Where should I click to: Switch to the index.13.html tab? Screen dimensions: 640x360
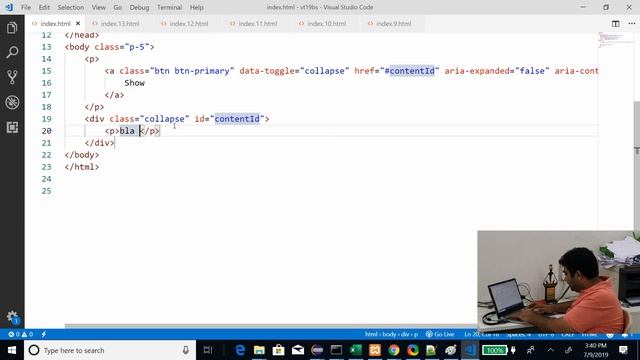pyautogui.click(x=120, y=24)
